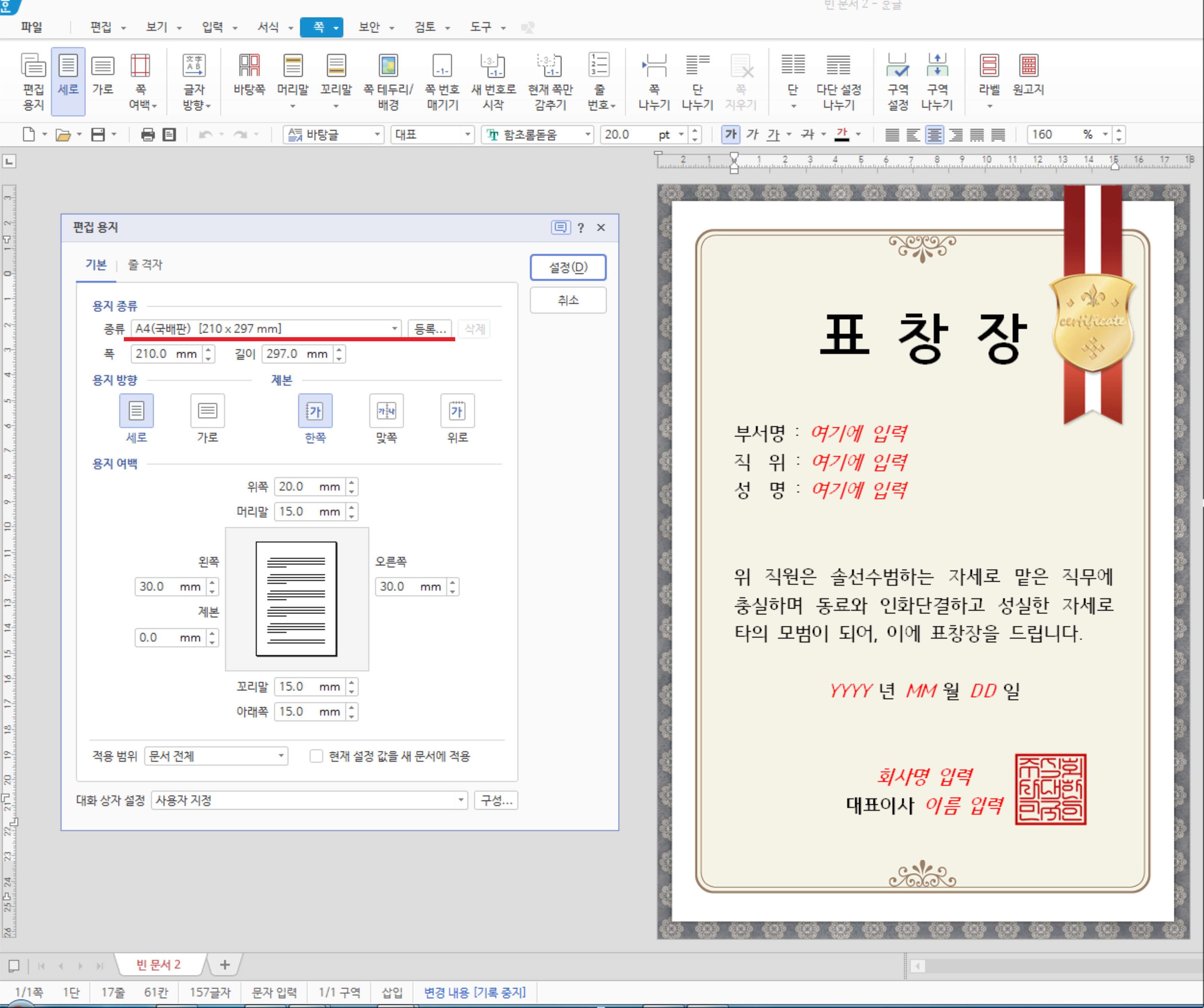Image resolution: width=1204 pixels, height=1008 pixels.
Task: Expand the 용지 종류 A4 dropdown
Action: (395, 329)
